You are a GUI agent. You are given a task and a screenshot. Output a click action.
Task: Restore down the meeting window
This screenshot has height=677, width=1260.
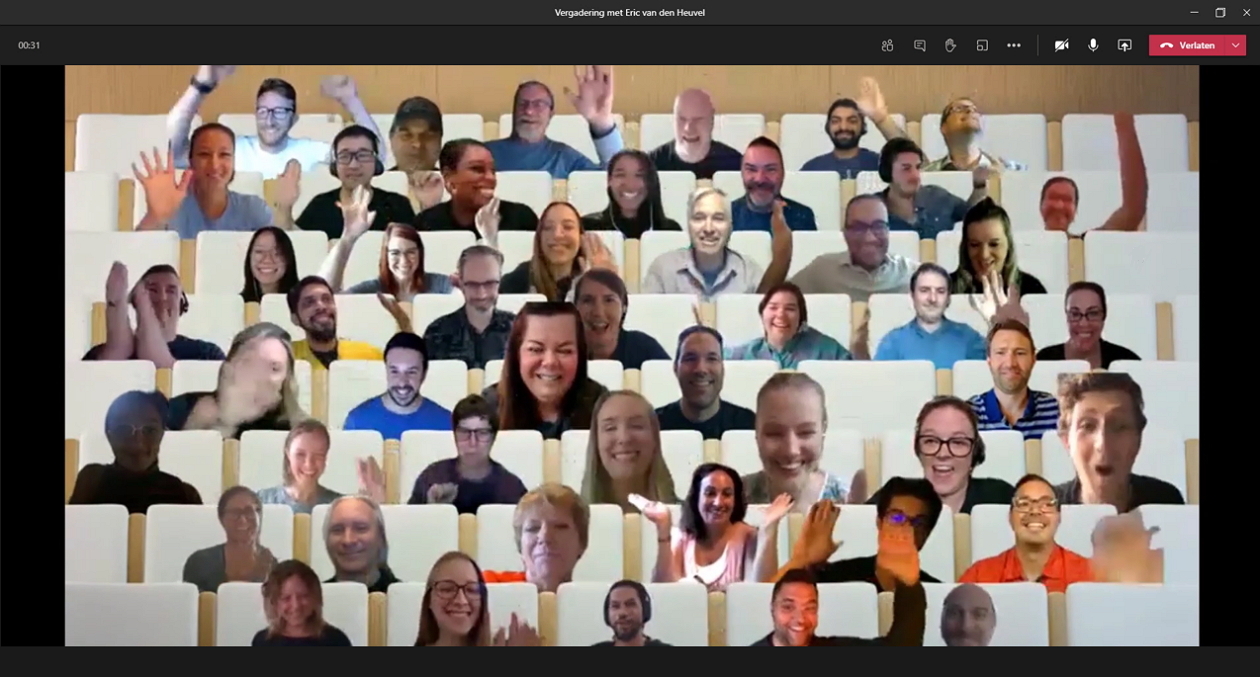(x=1220, y=12)
